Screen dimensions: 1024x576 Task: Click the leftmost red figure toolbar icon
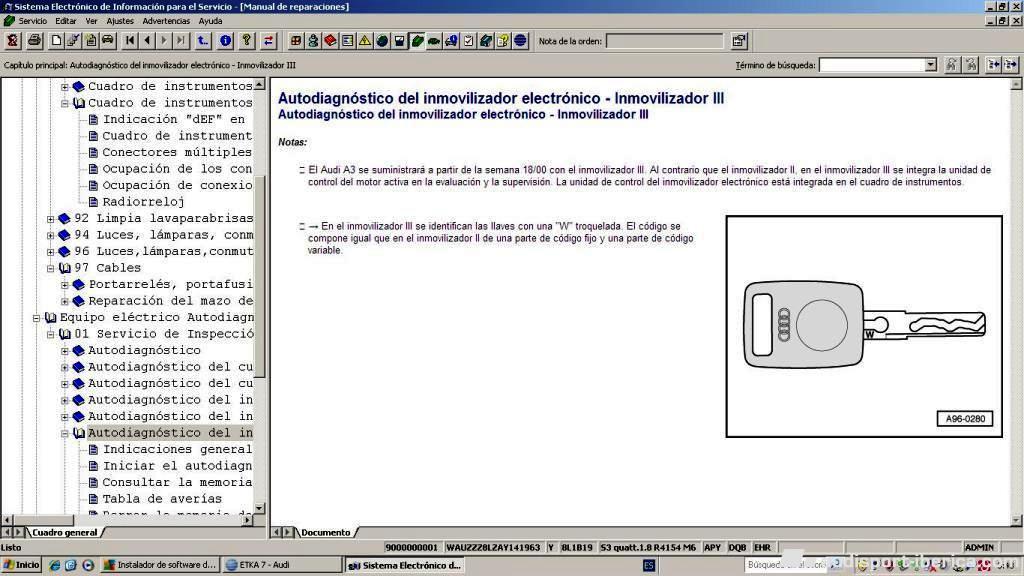point(12,41)
